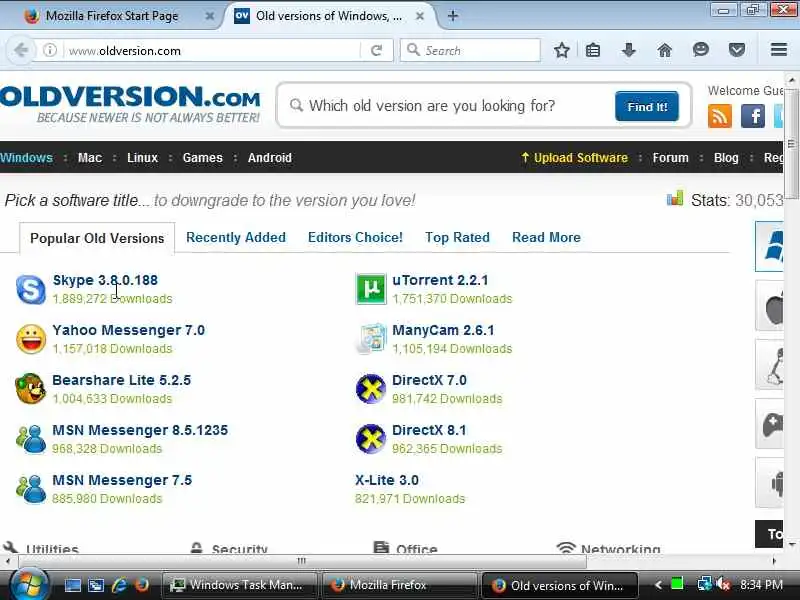Screen dimensions: 800x600
Task: Open the X-Lite 3.0 link
Action: 387,480
